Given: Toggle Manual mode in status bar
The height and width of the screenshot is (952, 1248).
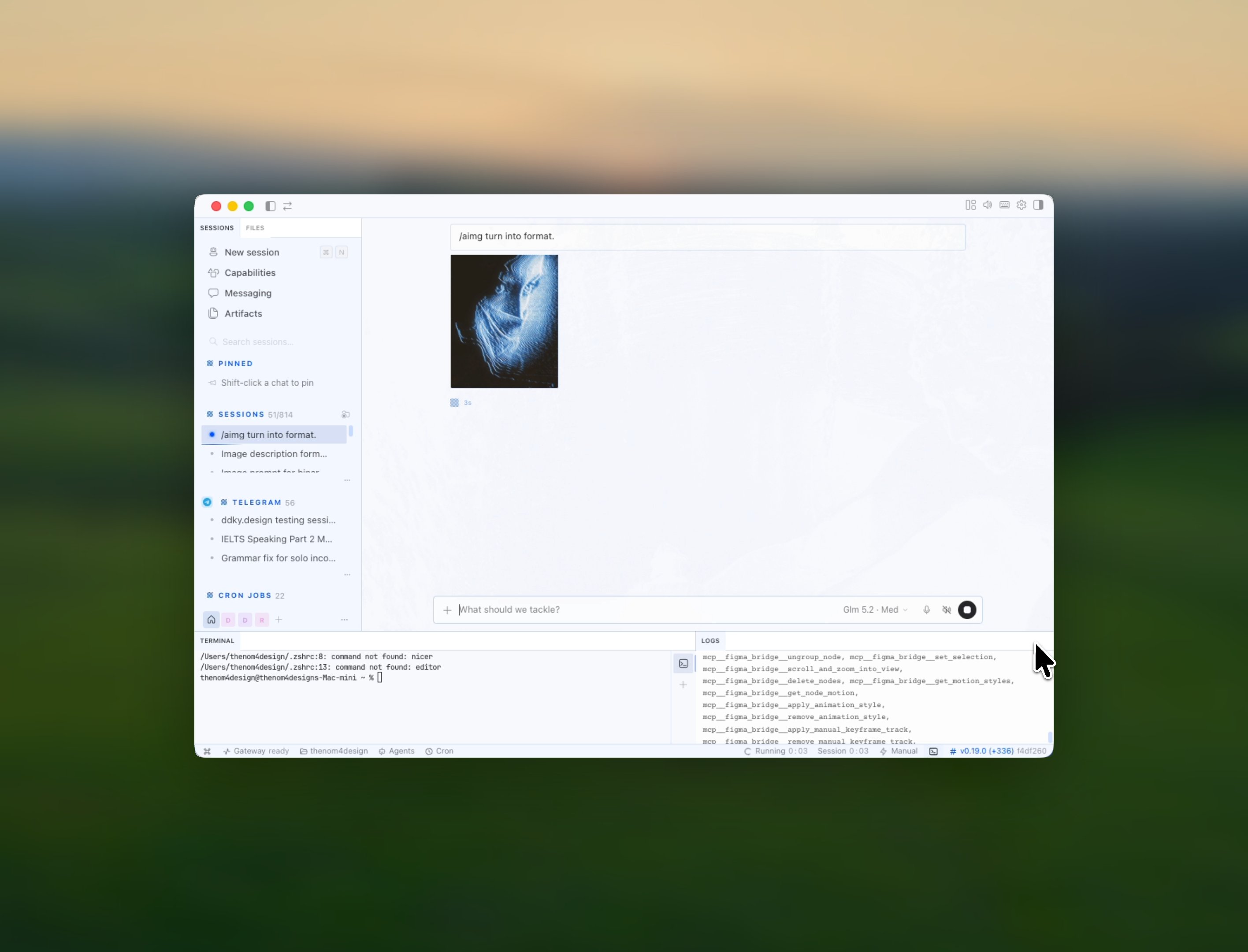Looking at the screenshot, I should point(899,751).
